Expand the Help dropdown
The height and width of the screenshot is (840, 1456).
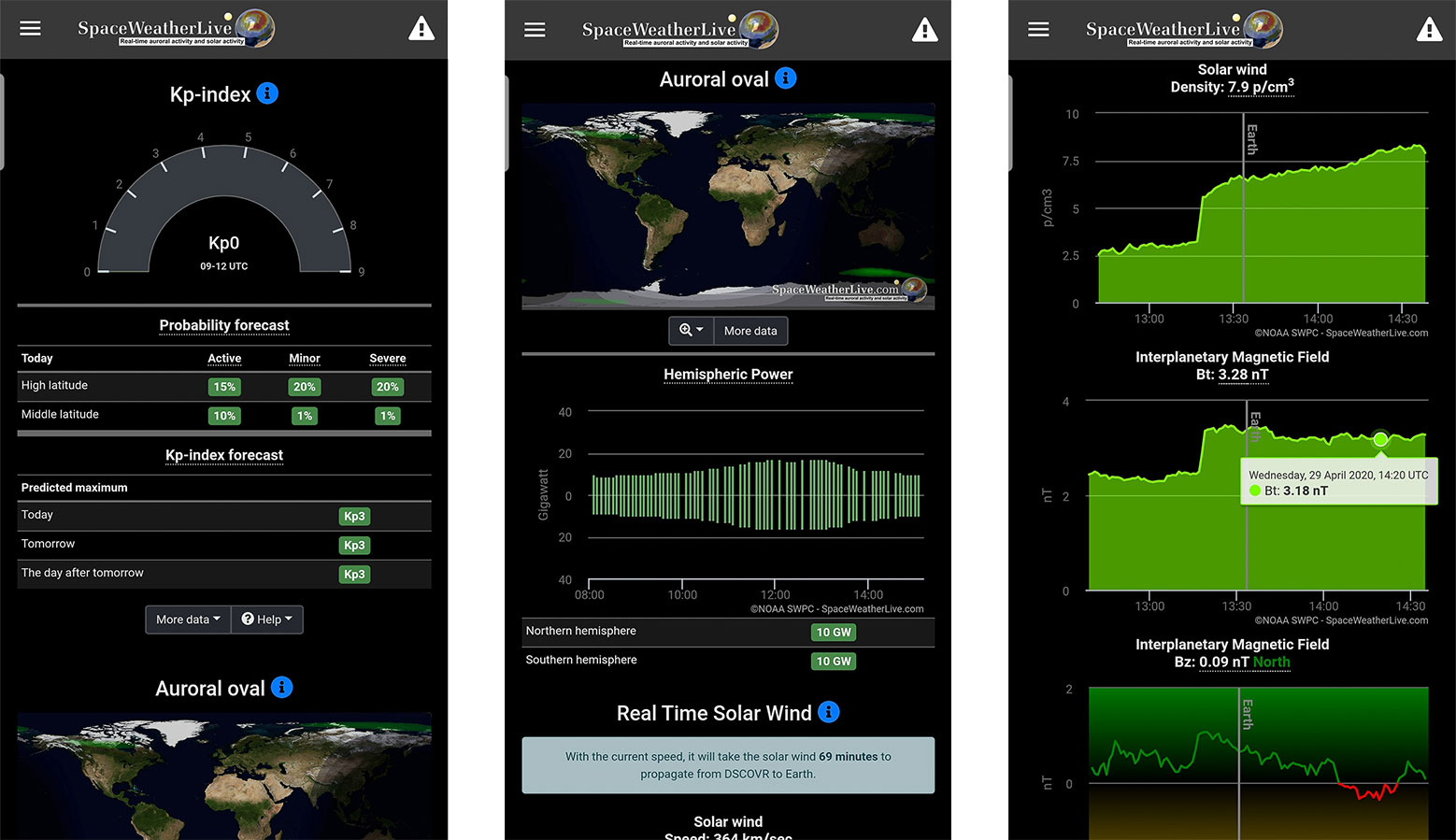pyautogui.click(x=267, y=619)
